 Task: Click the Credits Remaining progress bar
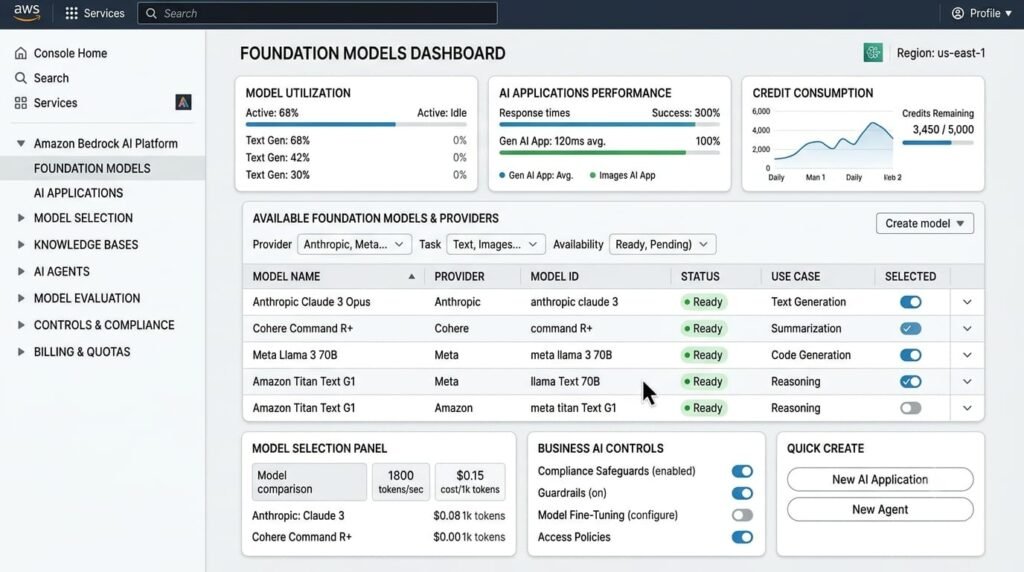tap(938, 142)
